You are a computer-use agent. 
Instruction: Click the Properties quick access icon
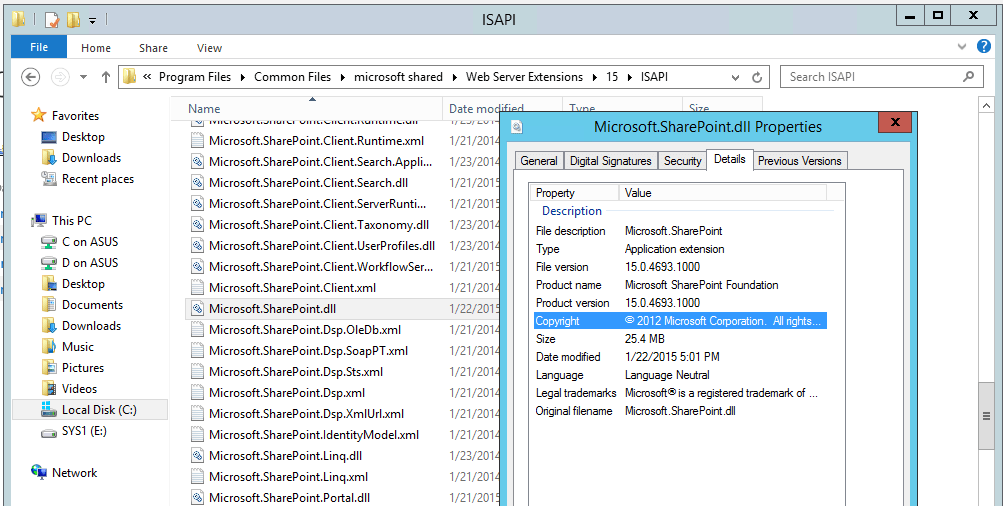coord(52,19)
